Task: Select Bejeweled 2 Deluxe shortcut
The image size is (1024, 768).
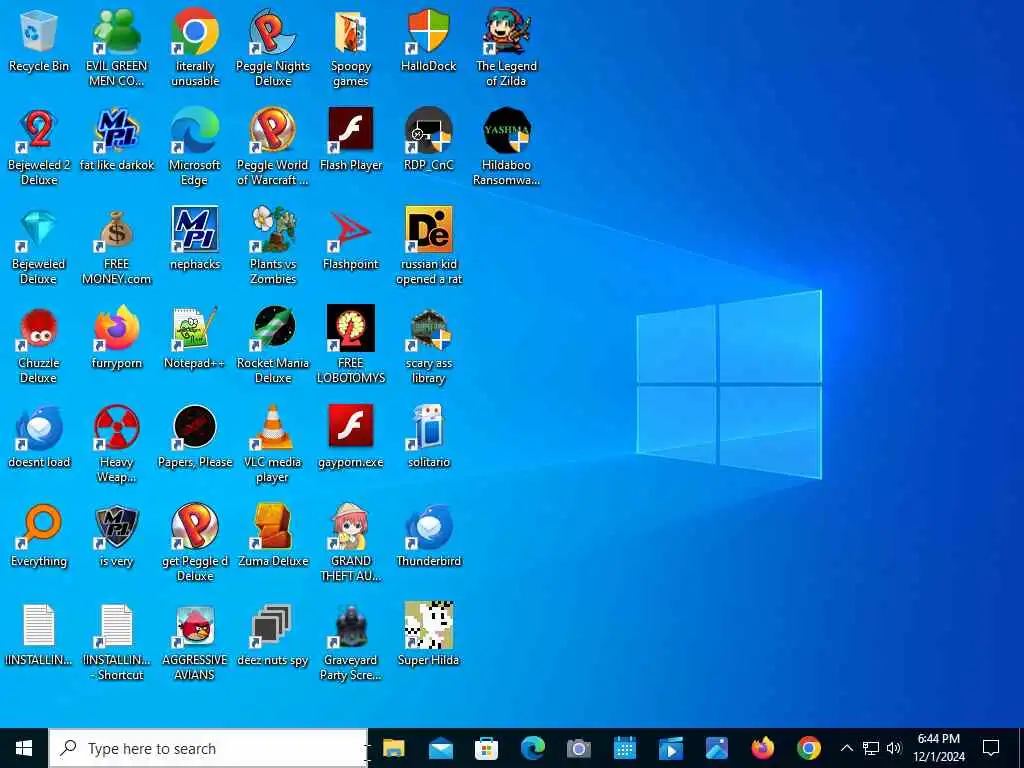Action: click(x=39, y=130)
